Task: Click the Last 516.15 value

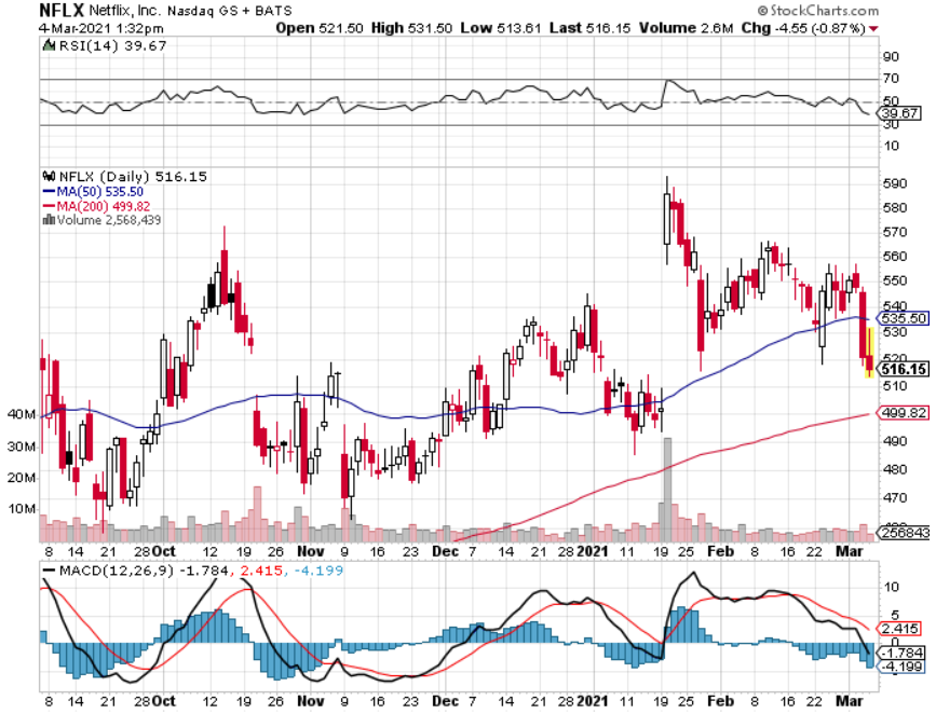Action: 590,28
